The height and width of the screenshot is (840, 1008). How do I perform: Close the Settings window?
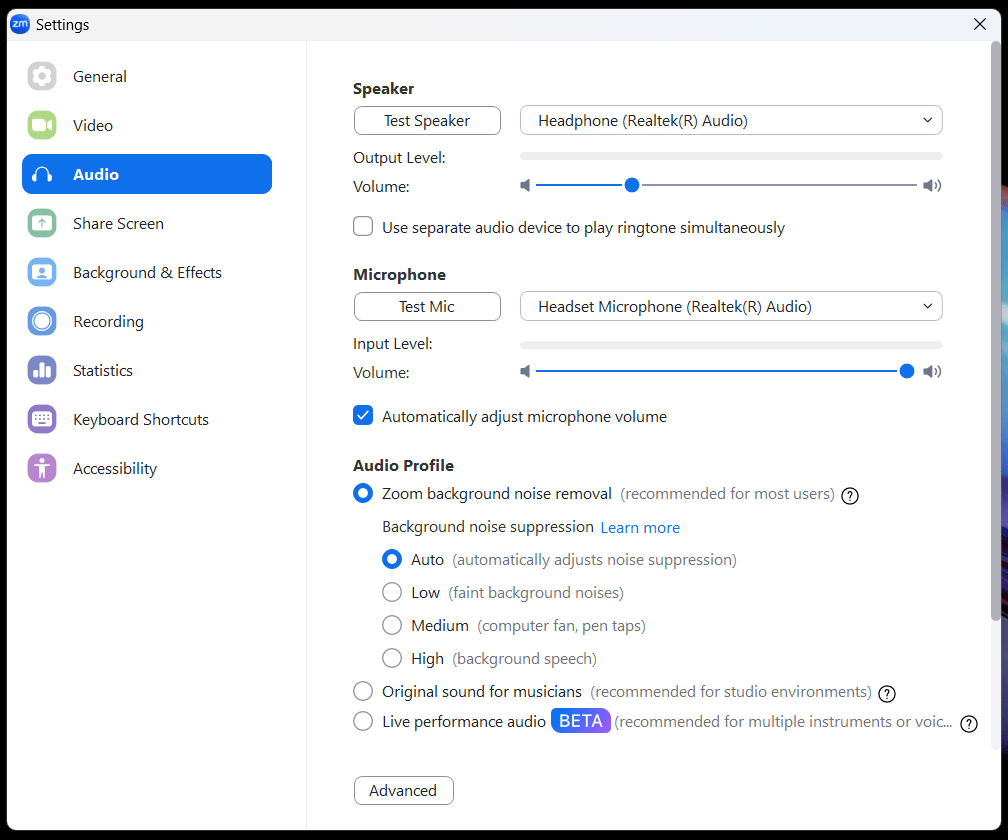(x=980, y=24)
